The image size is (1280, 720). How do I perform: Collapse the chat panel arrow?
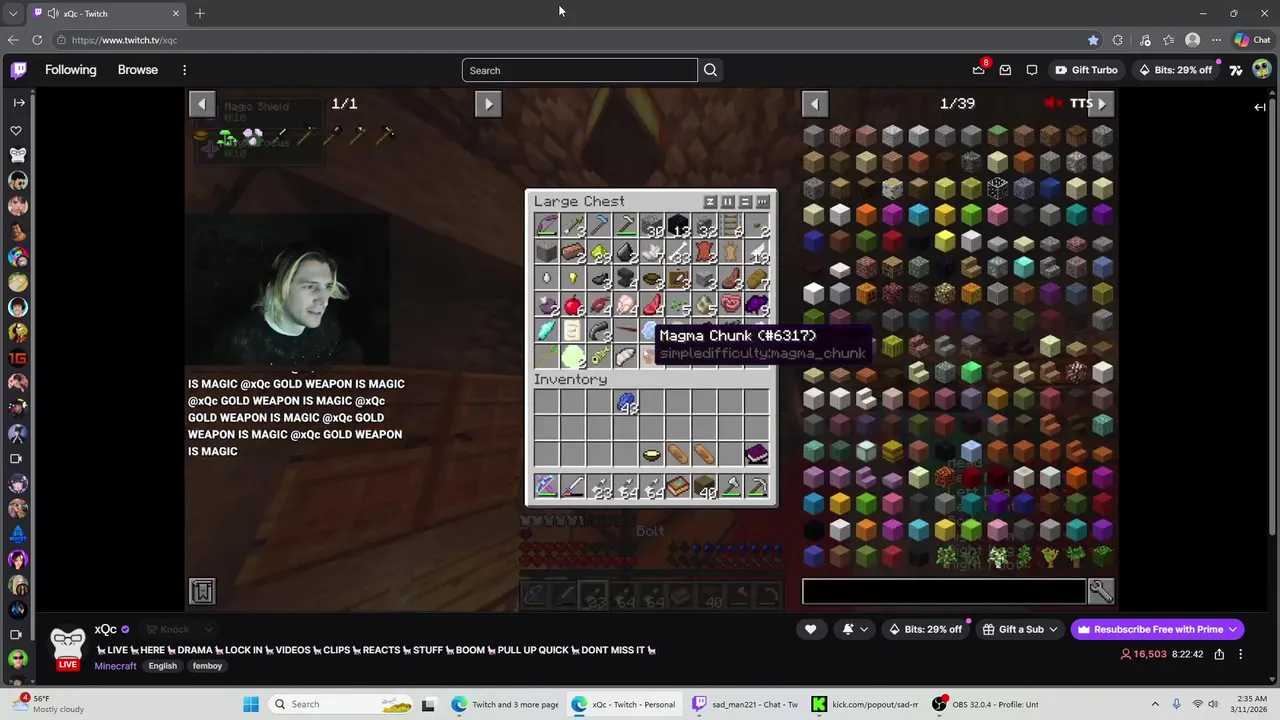[1260, 107]
